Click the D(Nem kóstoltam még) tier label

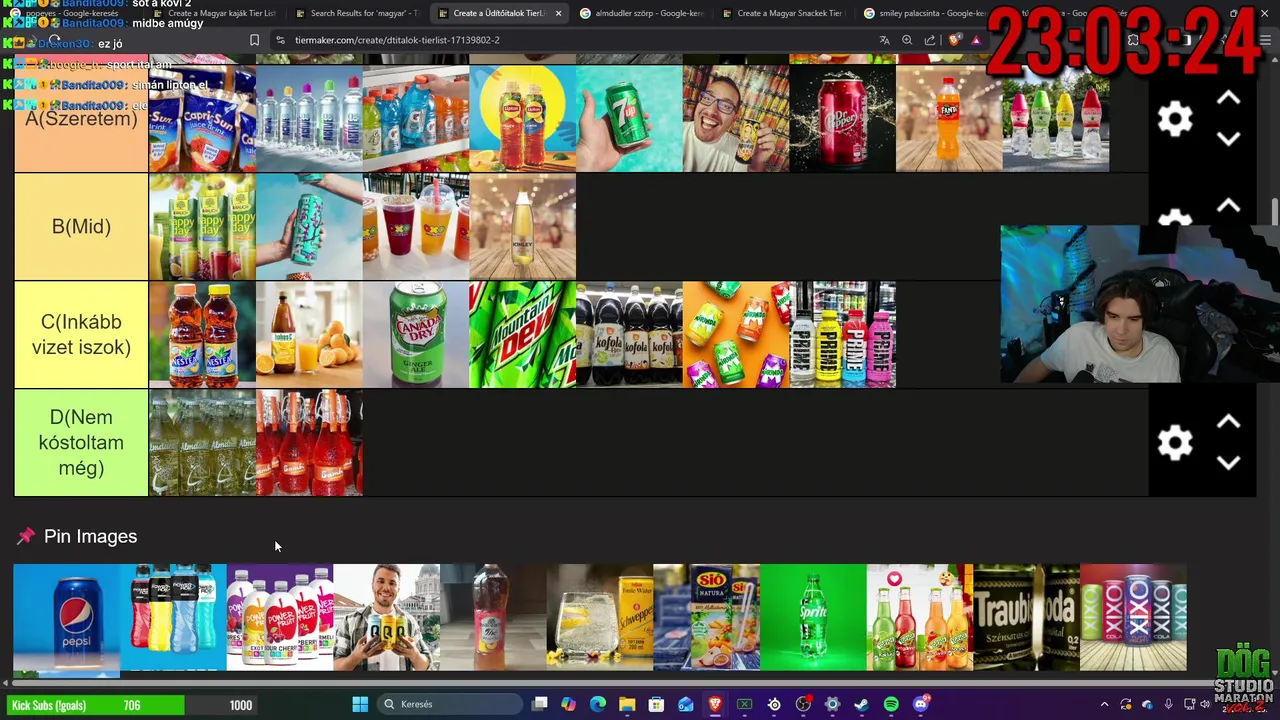[x=81, y=442]
